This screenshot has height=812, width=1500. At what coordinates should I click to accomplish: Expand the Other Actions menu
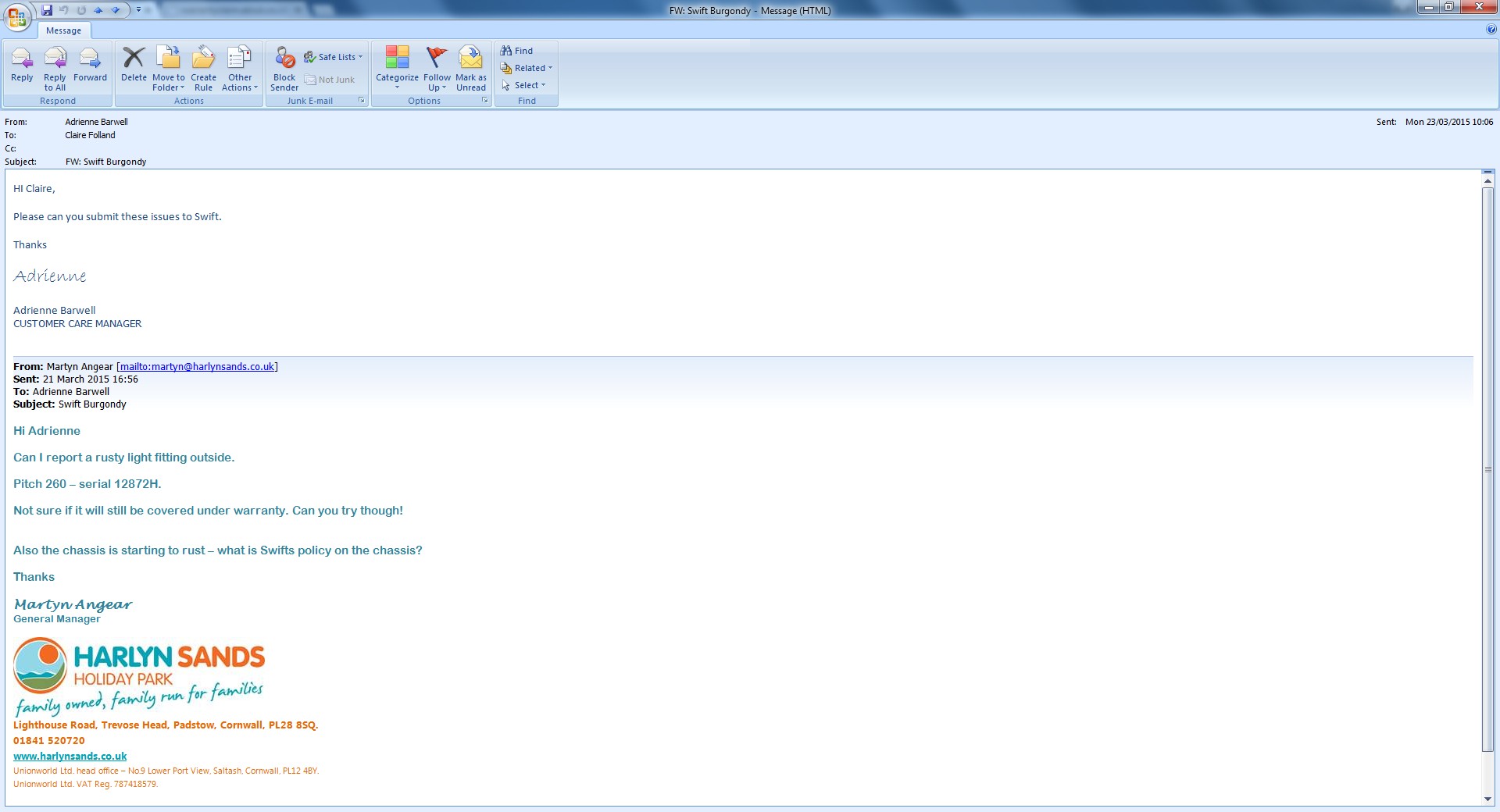240,69
